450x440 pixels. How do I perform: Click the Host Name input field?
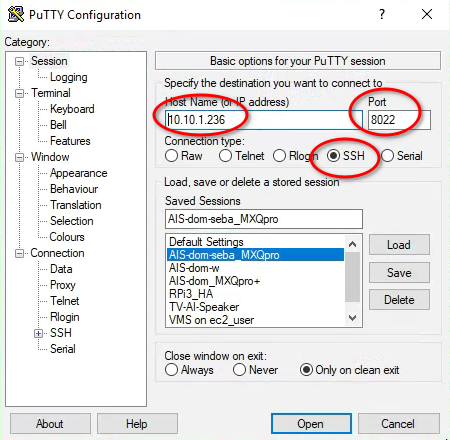click(264, 120)
